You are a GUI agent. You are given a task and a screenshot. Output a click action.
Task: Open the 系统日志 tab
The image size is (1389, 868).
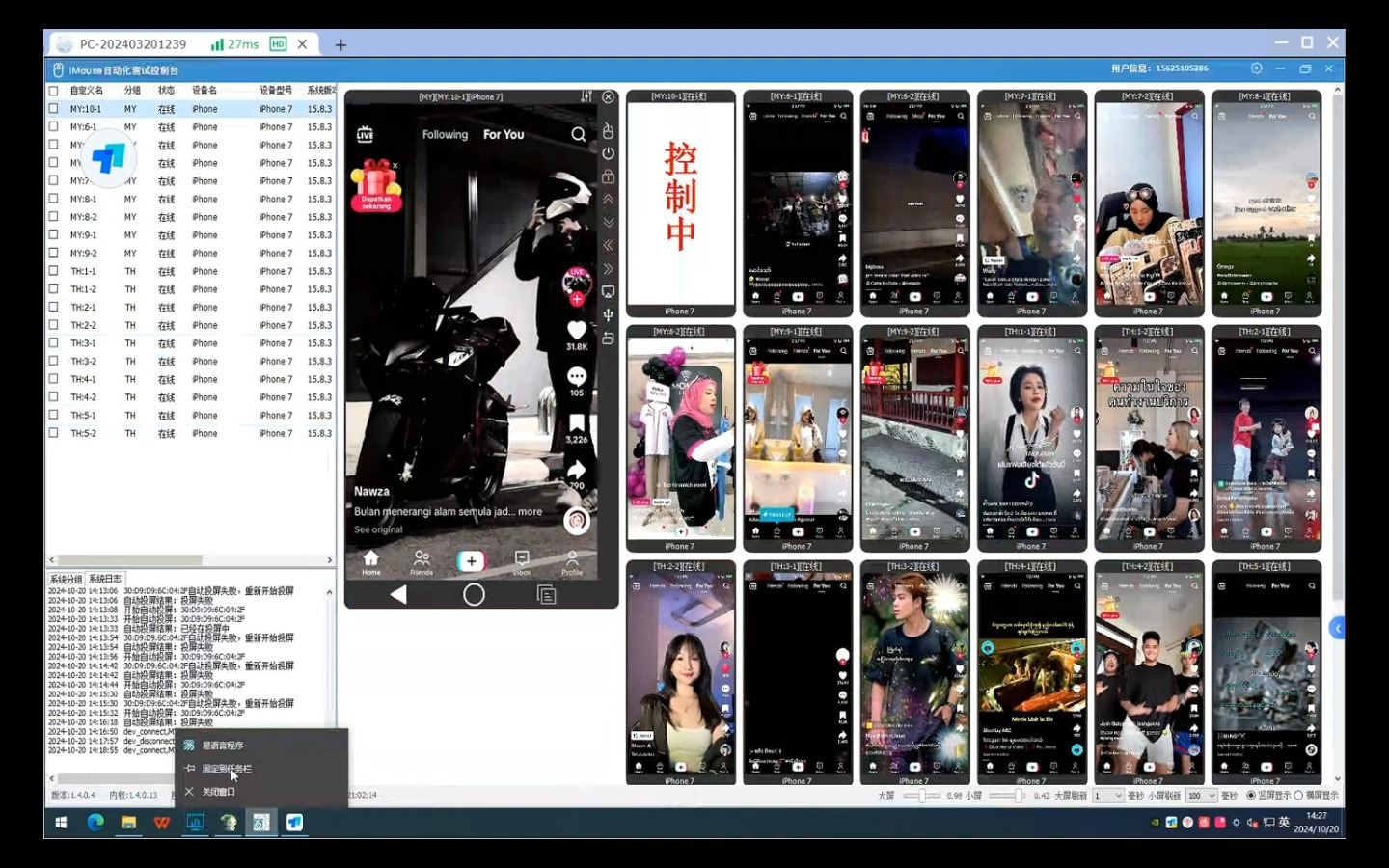[105, 580]
